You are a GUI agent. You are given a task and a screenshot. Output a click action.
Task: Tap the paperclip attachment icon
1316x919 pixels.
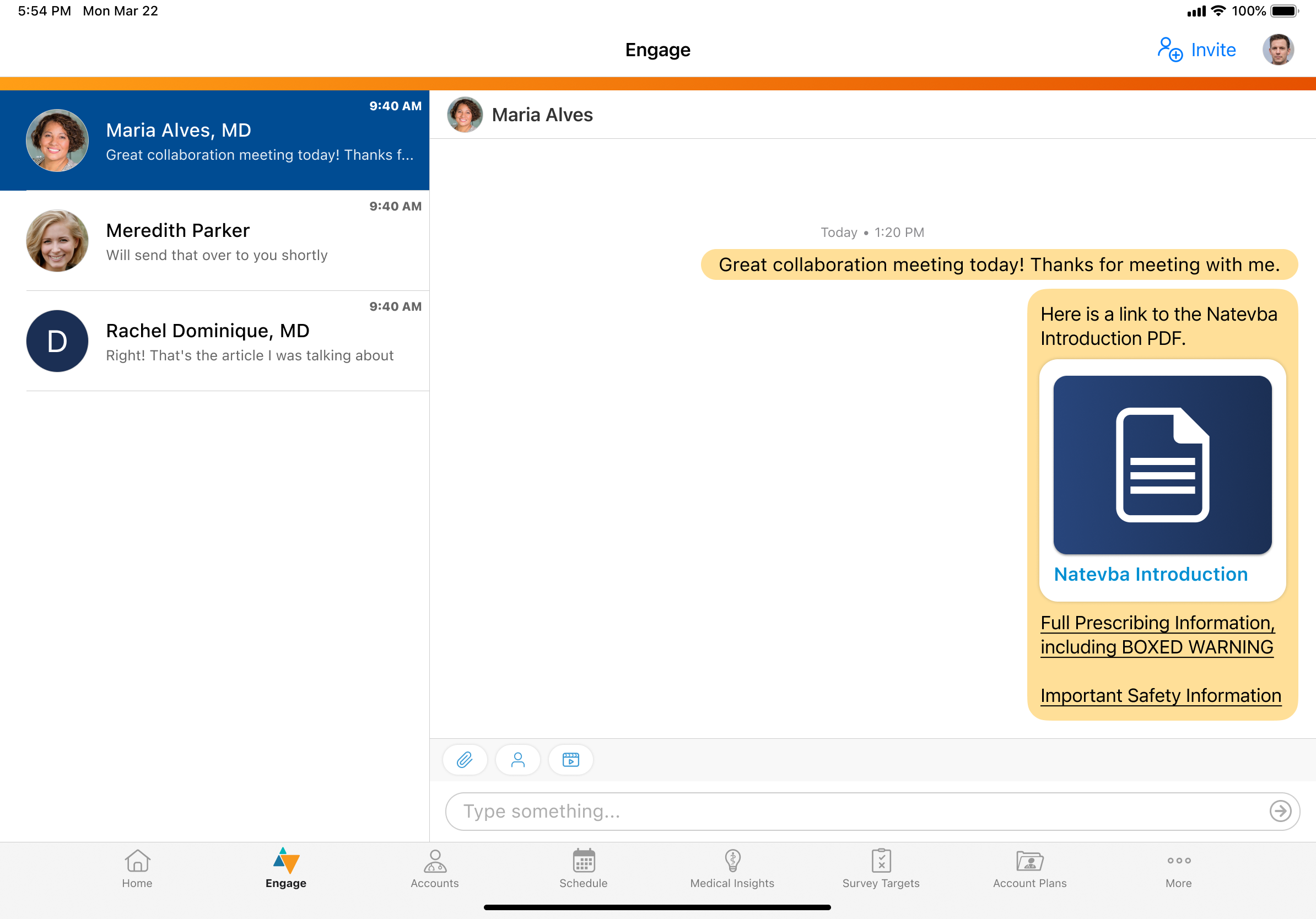point(465,760)
